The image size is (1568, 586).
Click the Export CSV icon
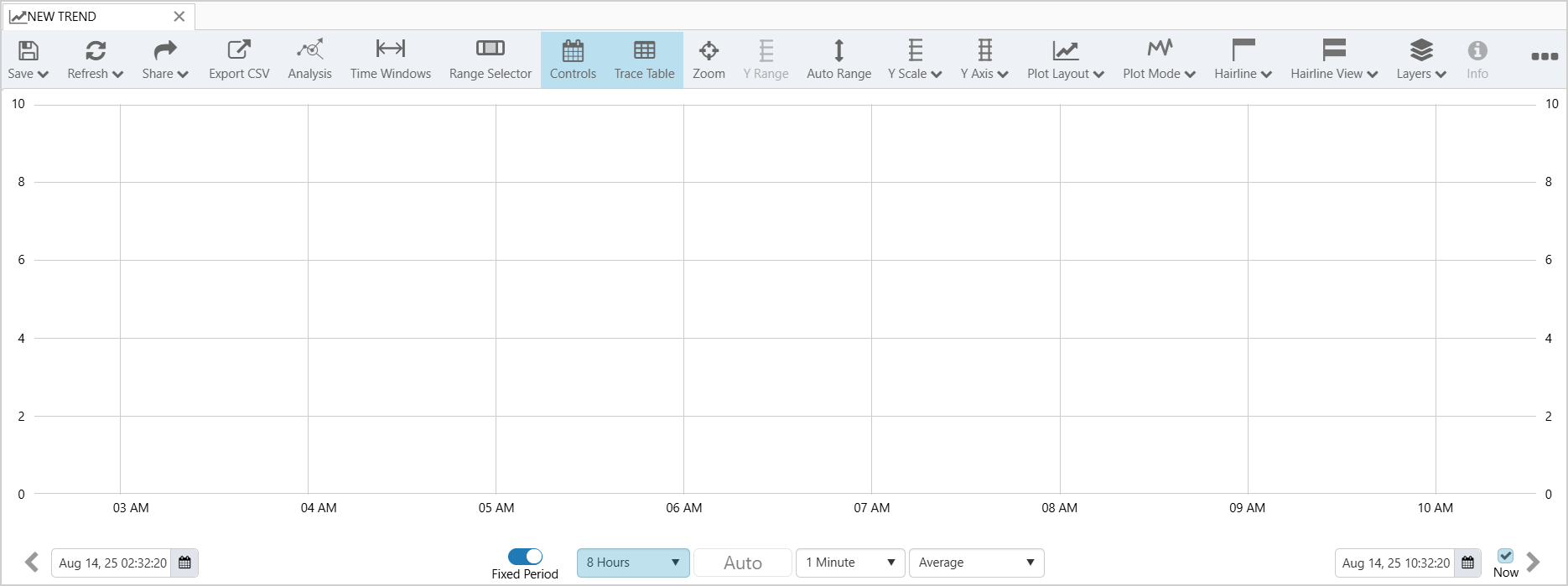pos(239,51)
